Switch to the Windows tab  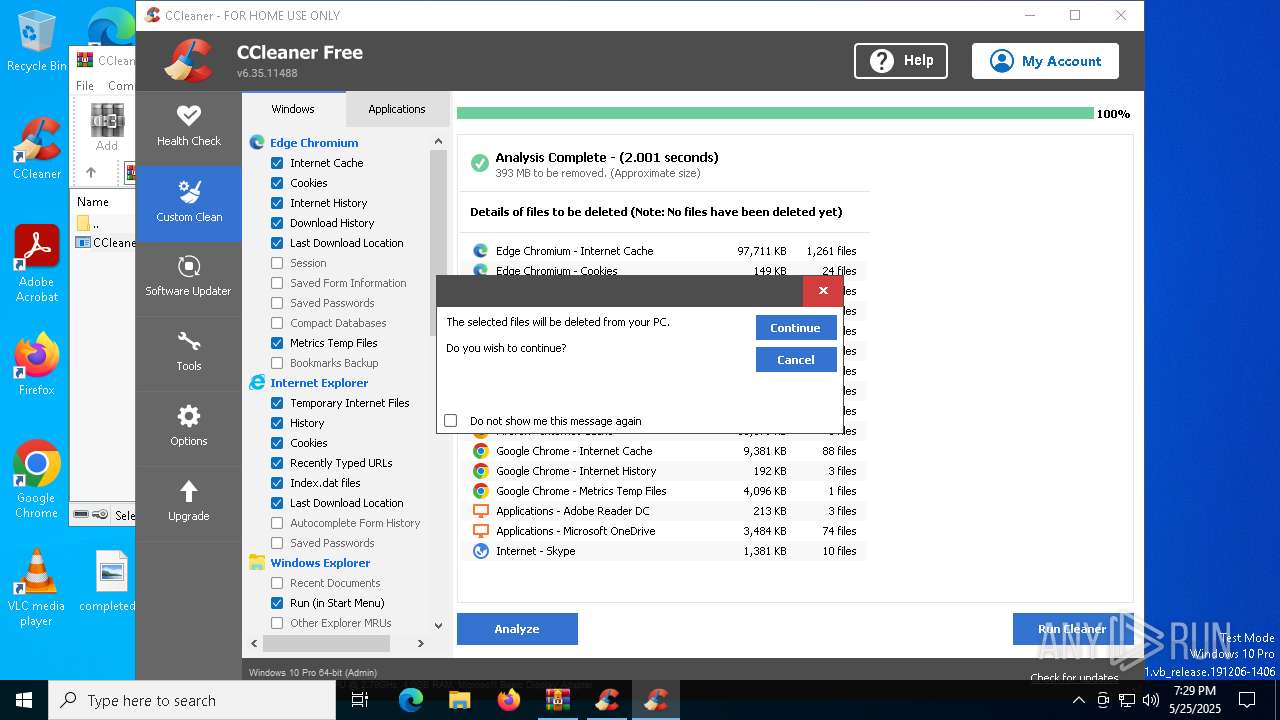point(293,109)
